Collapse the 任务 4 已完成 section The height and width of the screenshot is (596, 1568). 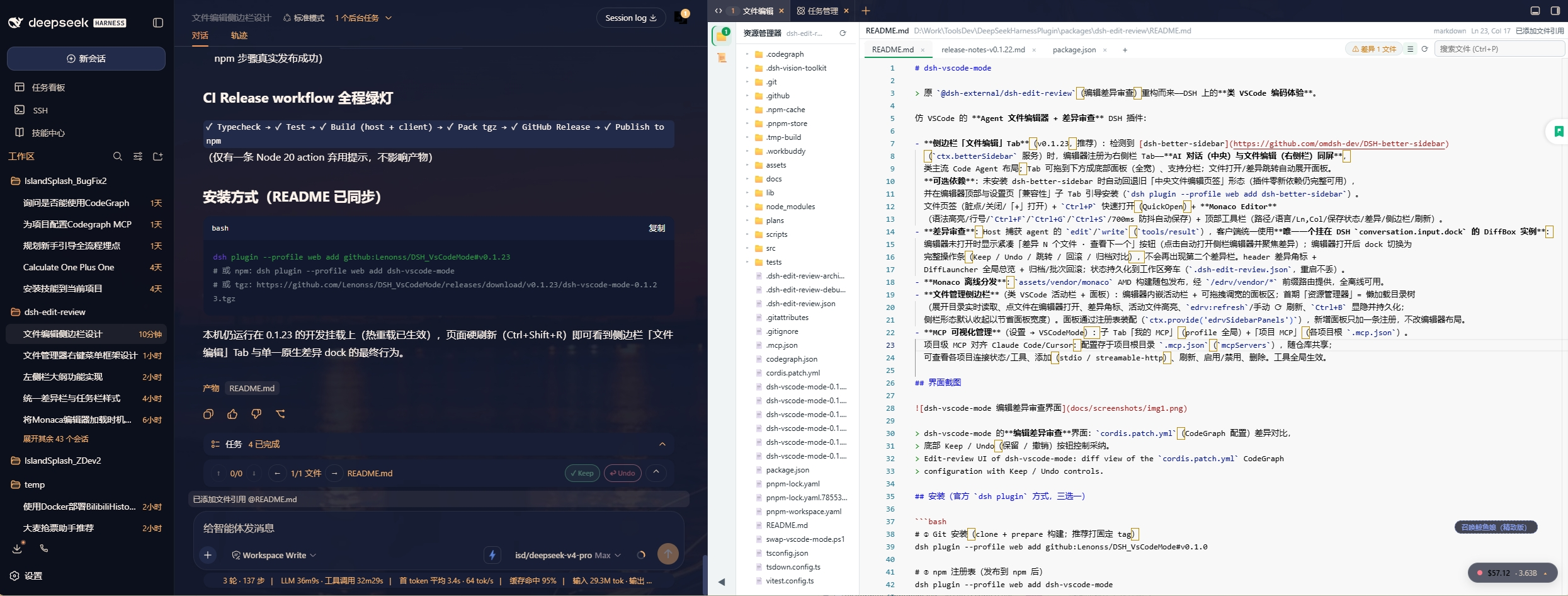pos(662,444)
